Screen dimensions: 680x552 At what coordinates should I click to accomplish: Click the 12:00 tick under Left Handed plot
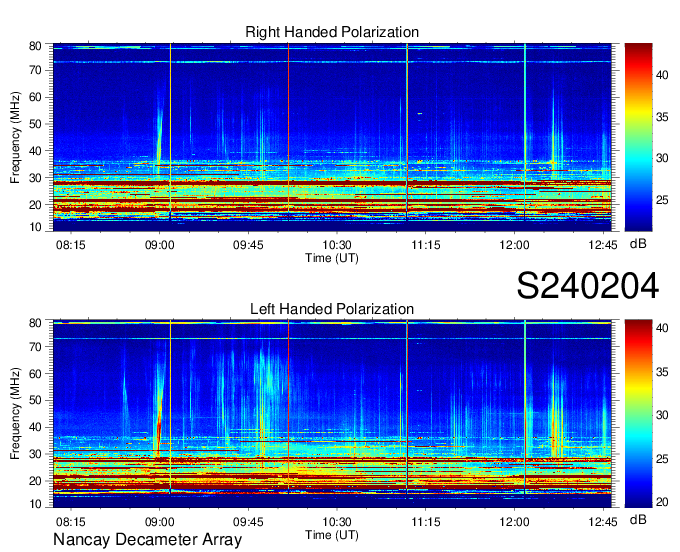pyautogui.click(x=514, y=522)
